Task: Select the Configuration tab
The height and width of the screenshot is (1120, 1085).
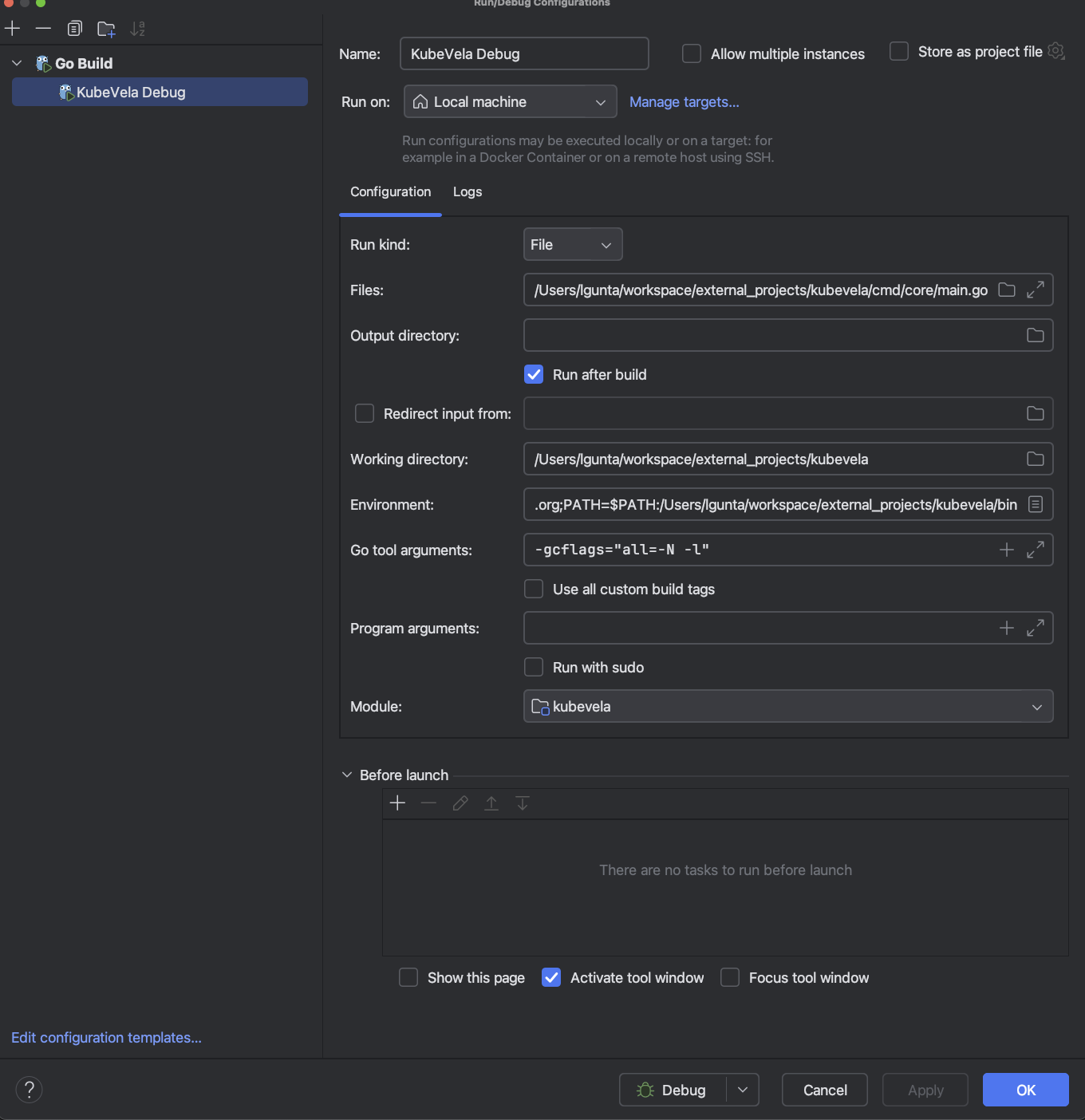Action: [390, 191]
